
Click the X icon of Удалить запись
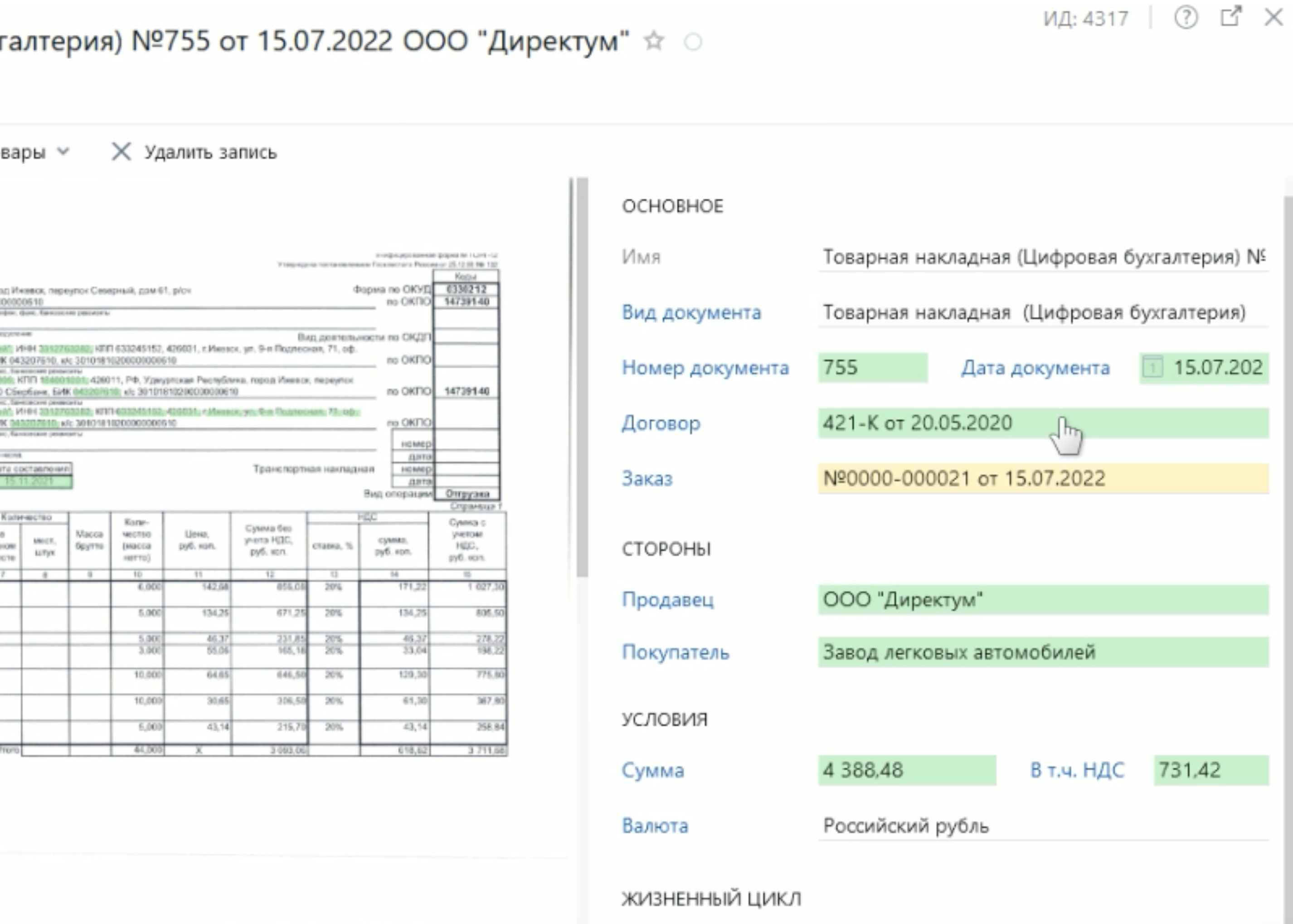[x=121, y=152]
